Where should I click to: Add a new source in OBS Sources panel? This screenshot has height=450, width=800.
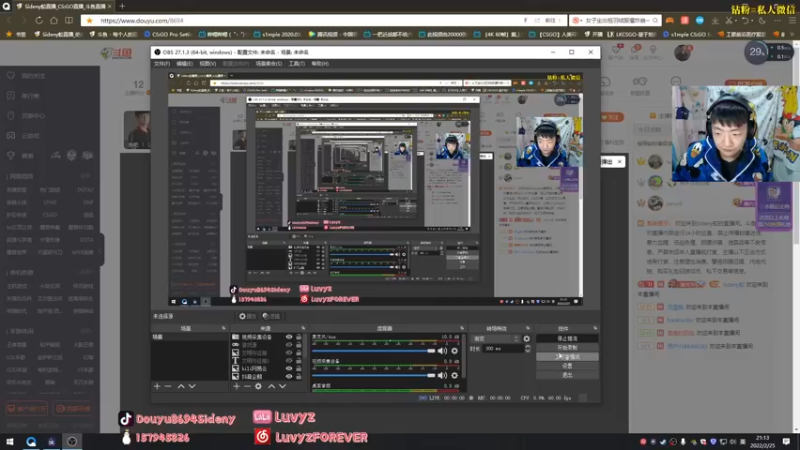tap(236, 386)
